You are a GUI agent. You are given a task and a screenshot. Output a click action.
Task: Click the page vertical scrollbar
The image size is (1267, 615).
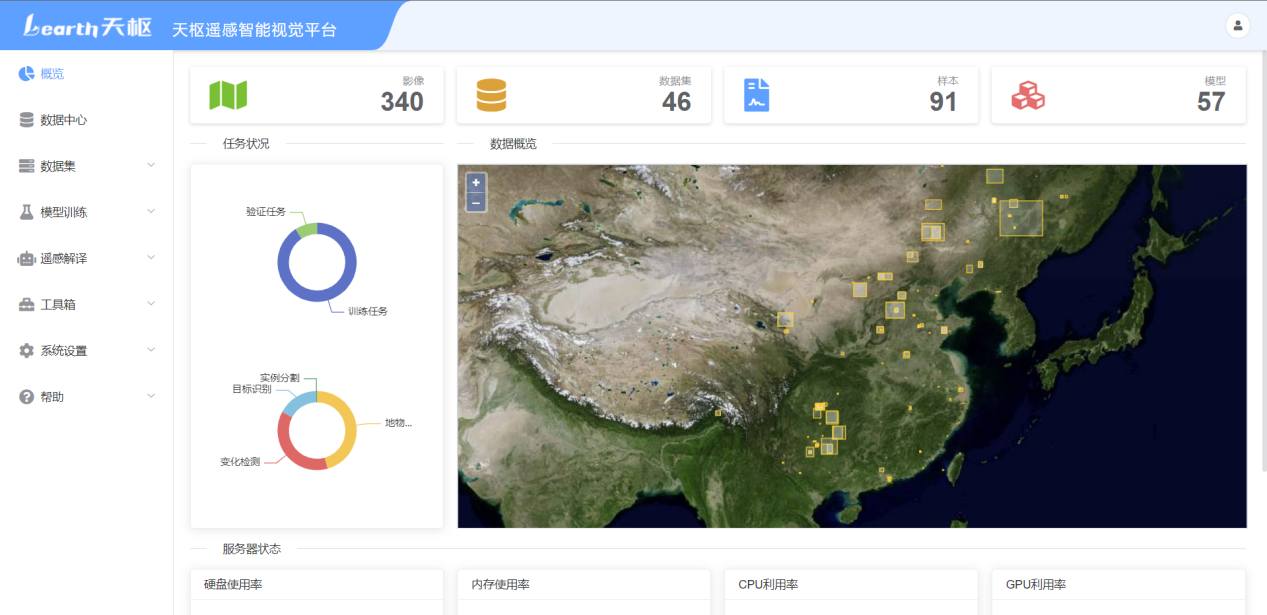(1262, 260)
